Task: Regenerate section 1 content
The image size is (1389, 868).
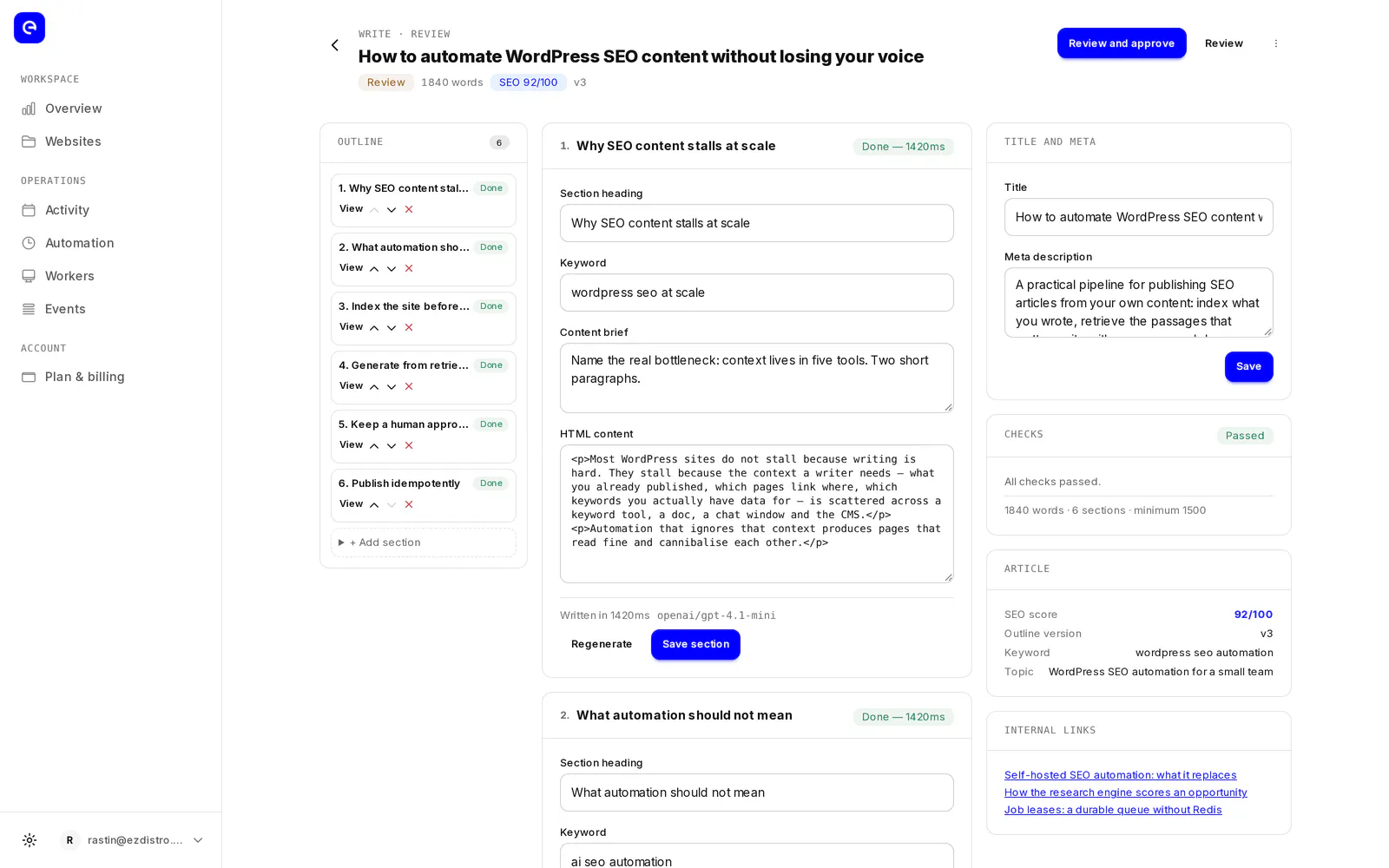Action: 602,644
